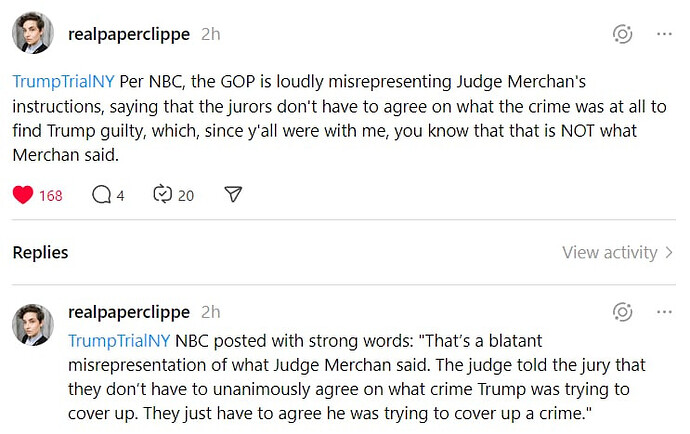The height and width of the screenshot is (434, 690).
Task: Open the main post's three-dot menu
Action: point(664,34)
